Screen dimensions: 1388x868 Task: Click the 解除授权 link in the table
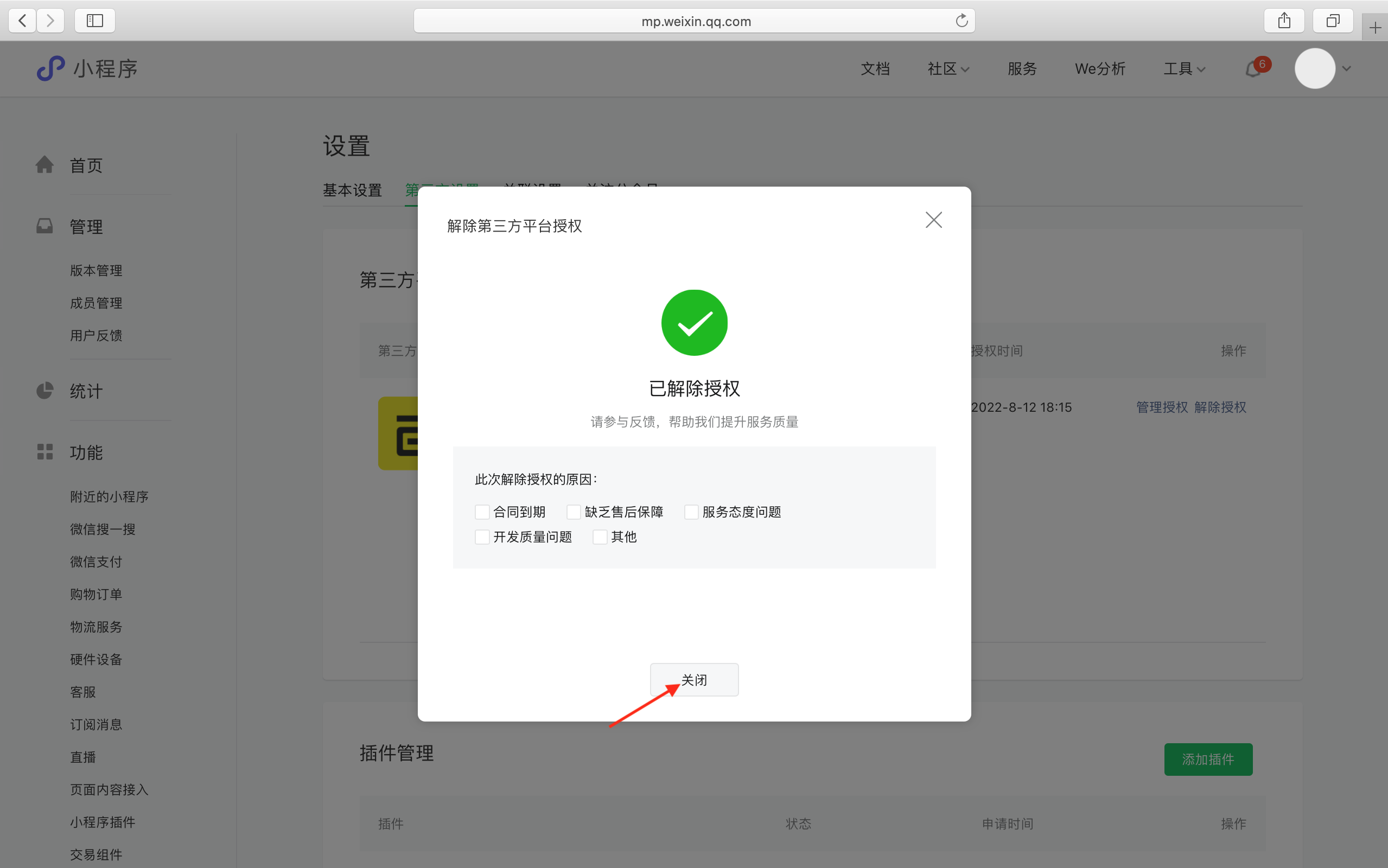1220,407
